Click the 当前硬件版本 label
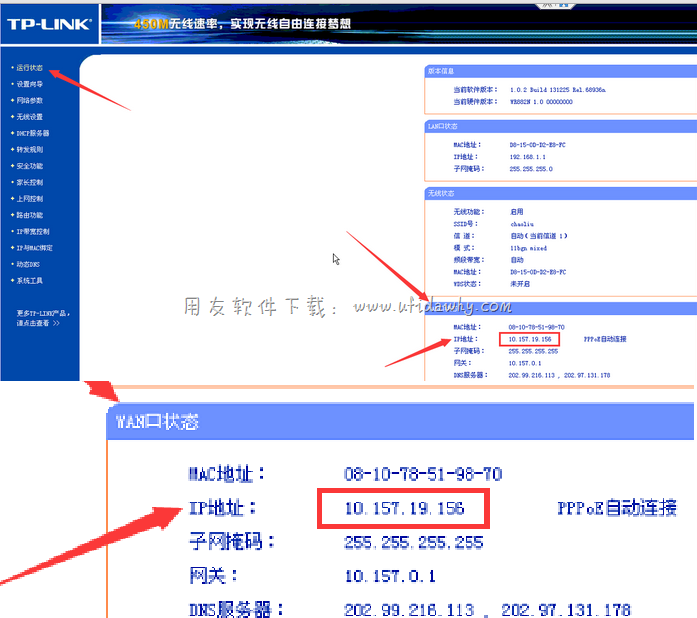 [x=475, y=102]
